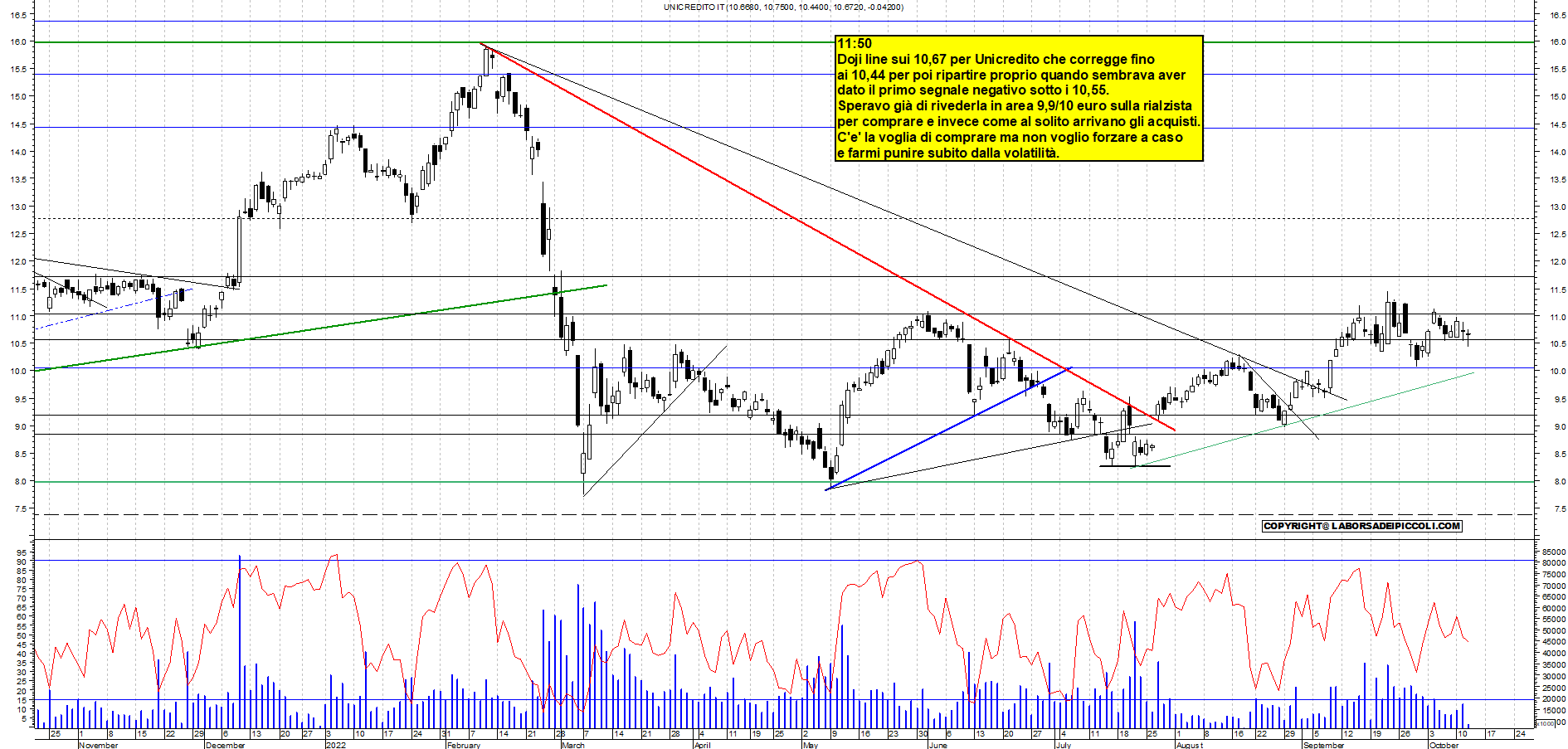Click the '14.5' value on the right price axis
Image resolution: width=1568 pixels, height=749 pixels.
click(1557, 125)
